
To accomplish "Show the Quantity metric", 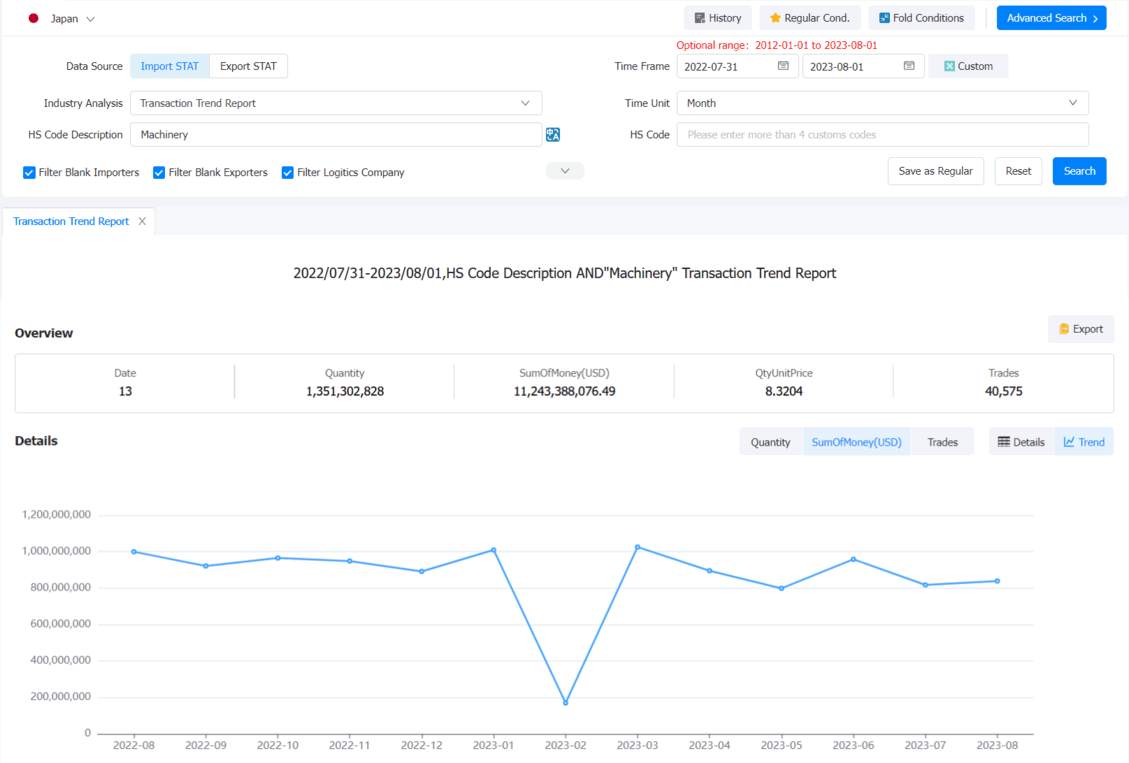I will click(x=770, y=442).
